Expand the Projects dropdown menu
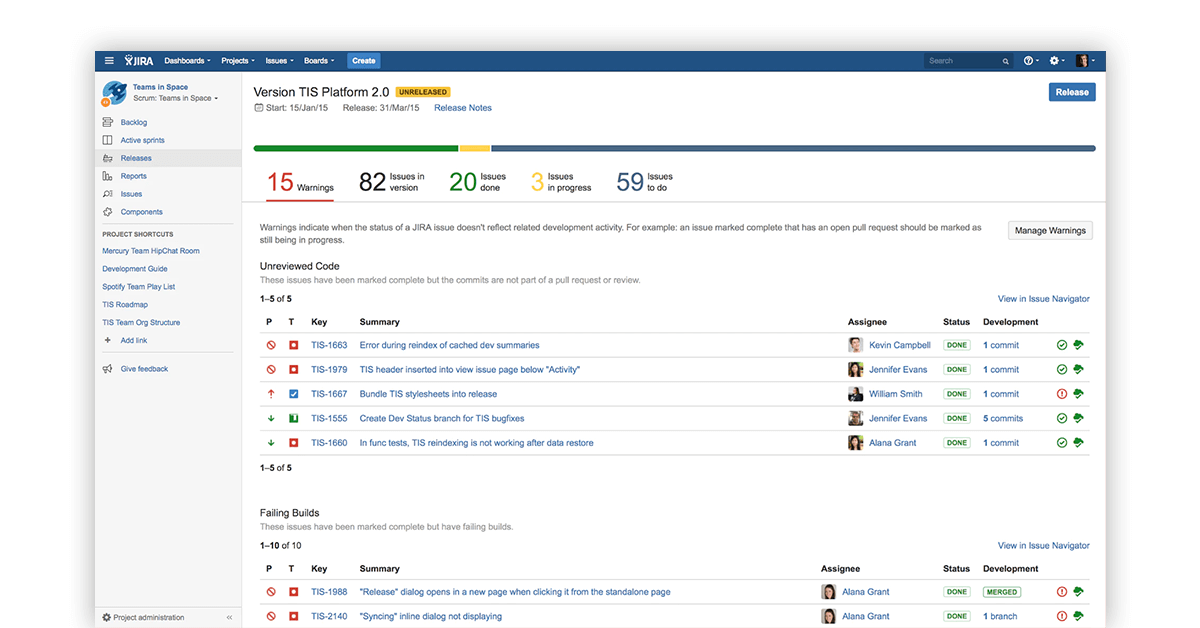Image resolution: width=1200 pixels, height=628 pixels. tap(238, 61)
